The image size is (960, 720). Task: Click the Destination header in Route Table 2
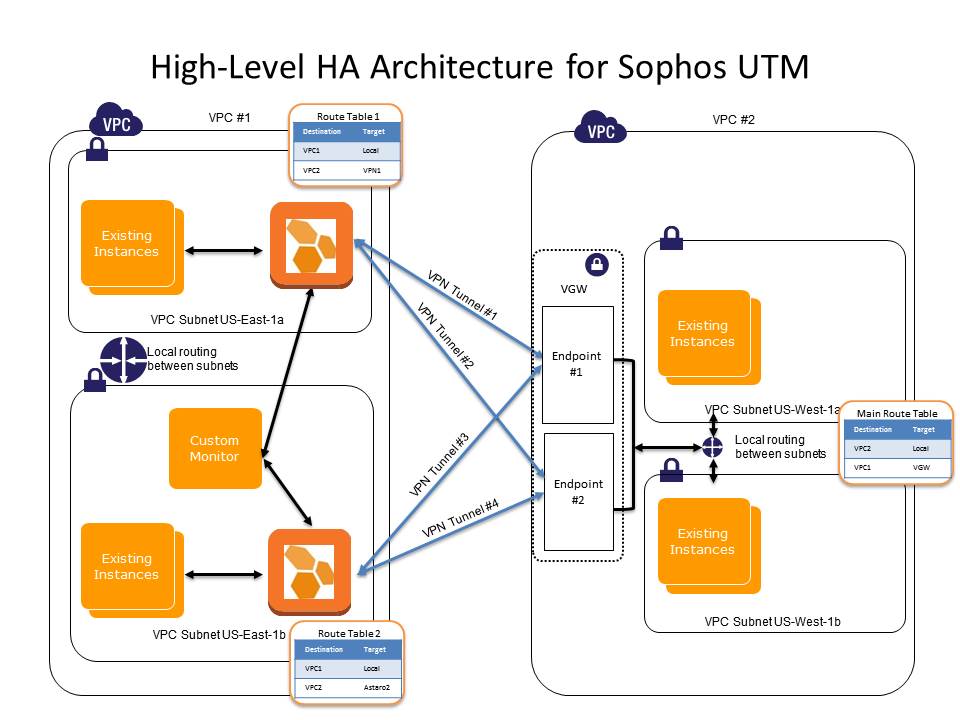[324, 650]
